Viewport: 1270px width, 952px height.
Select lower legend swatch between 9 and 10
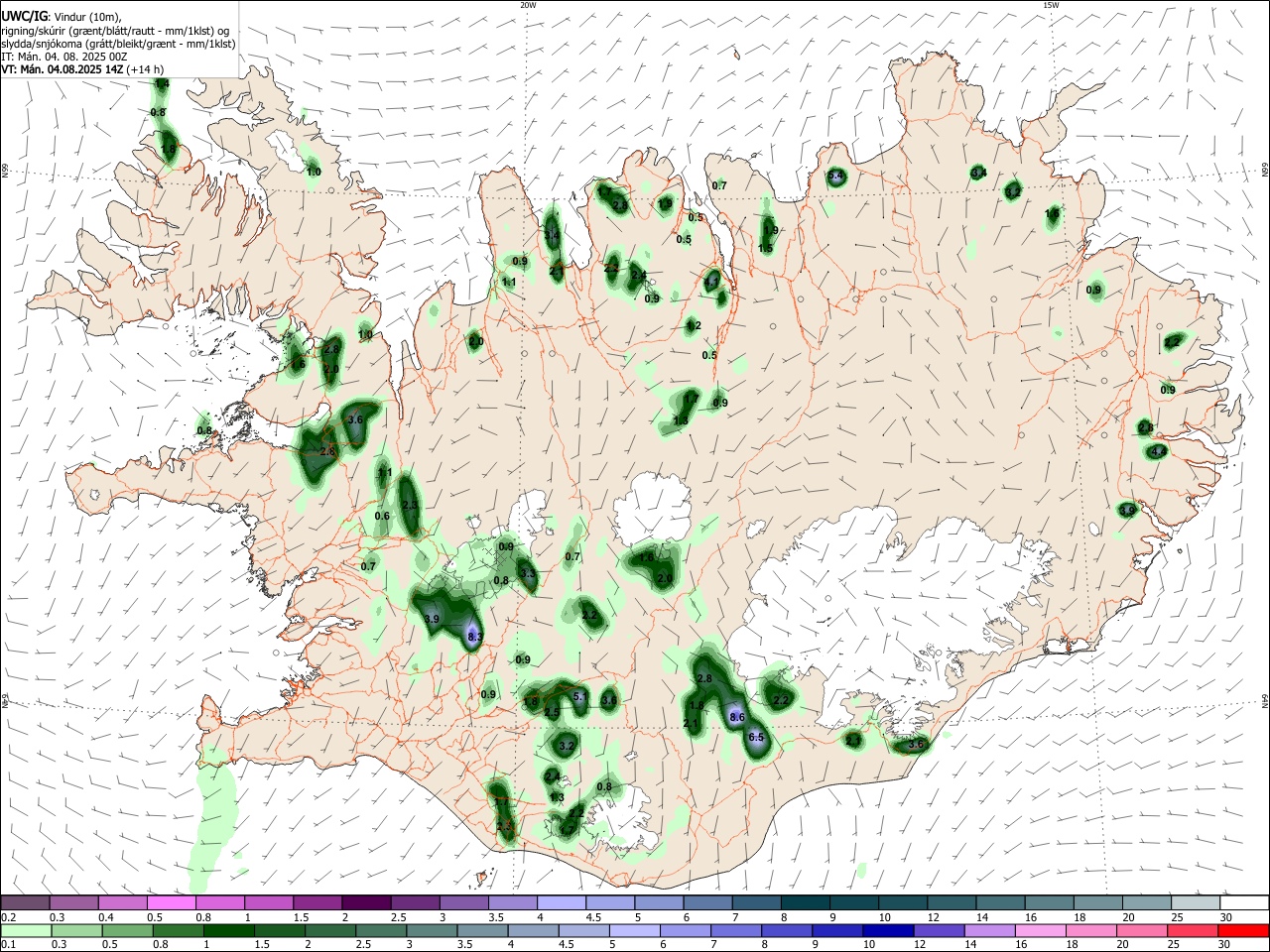(x=837, y=931)
